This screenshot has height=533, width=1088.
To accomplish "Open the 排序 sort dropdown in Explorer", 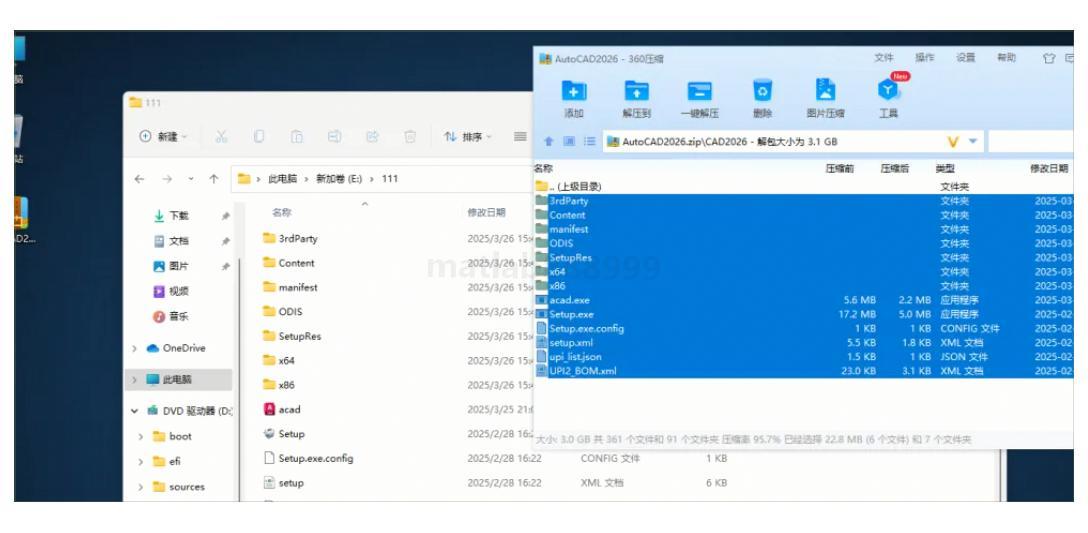I will pyautogui.click(x=468, y=137).
